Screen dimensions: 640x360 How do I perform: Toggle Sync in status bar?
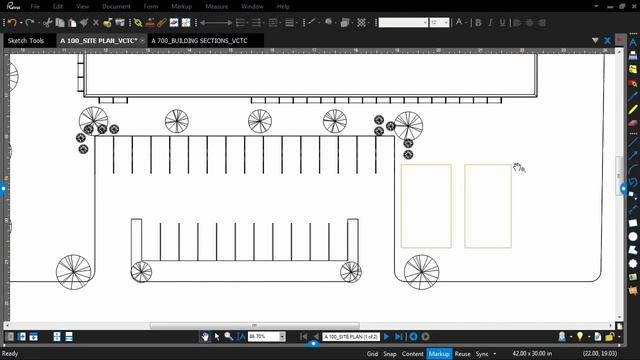coord(482,354)
